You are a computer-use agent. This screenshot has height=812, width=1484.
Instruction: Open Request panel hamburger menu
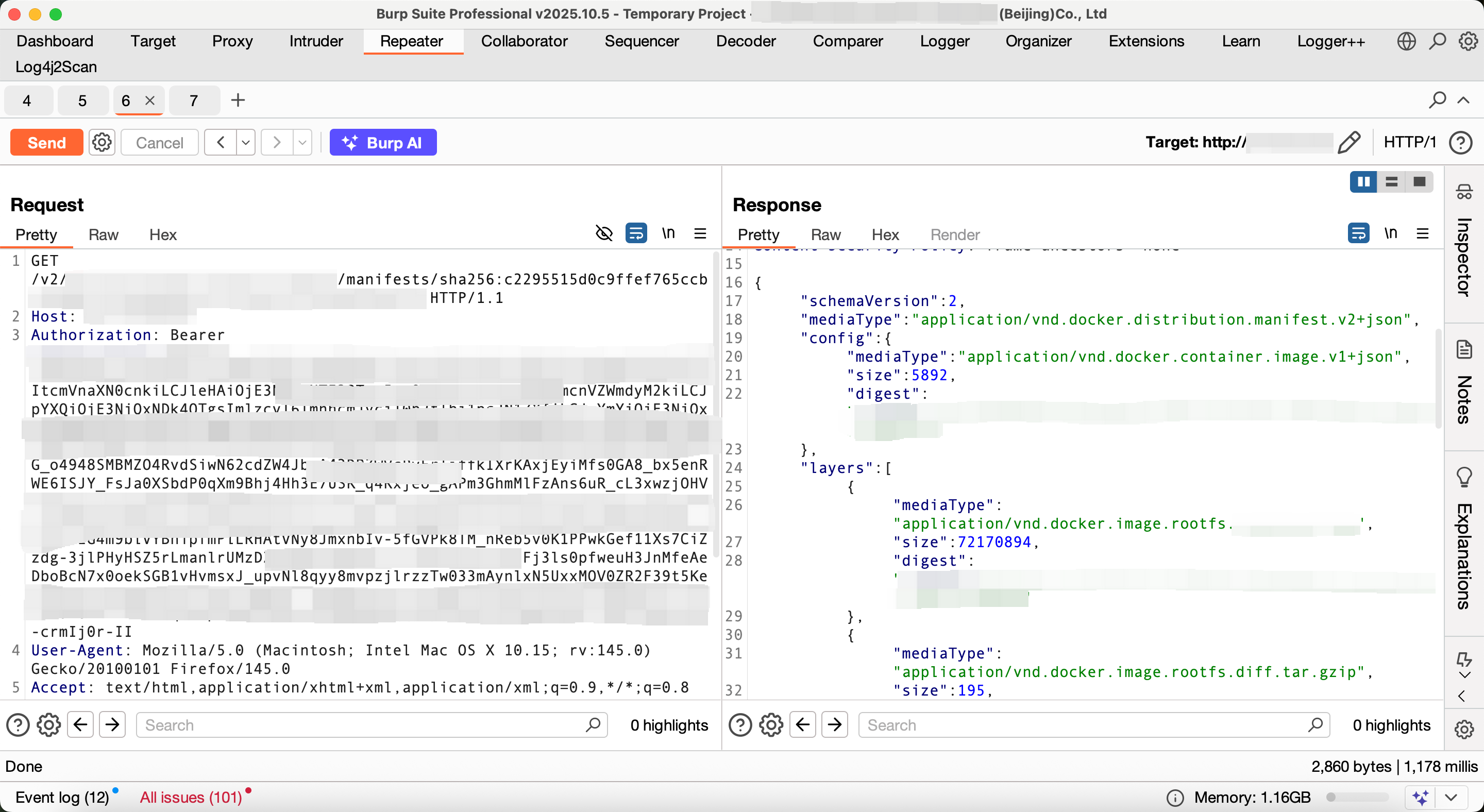point(700,234)
